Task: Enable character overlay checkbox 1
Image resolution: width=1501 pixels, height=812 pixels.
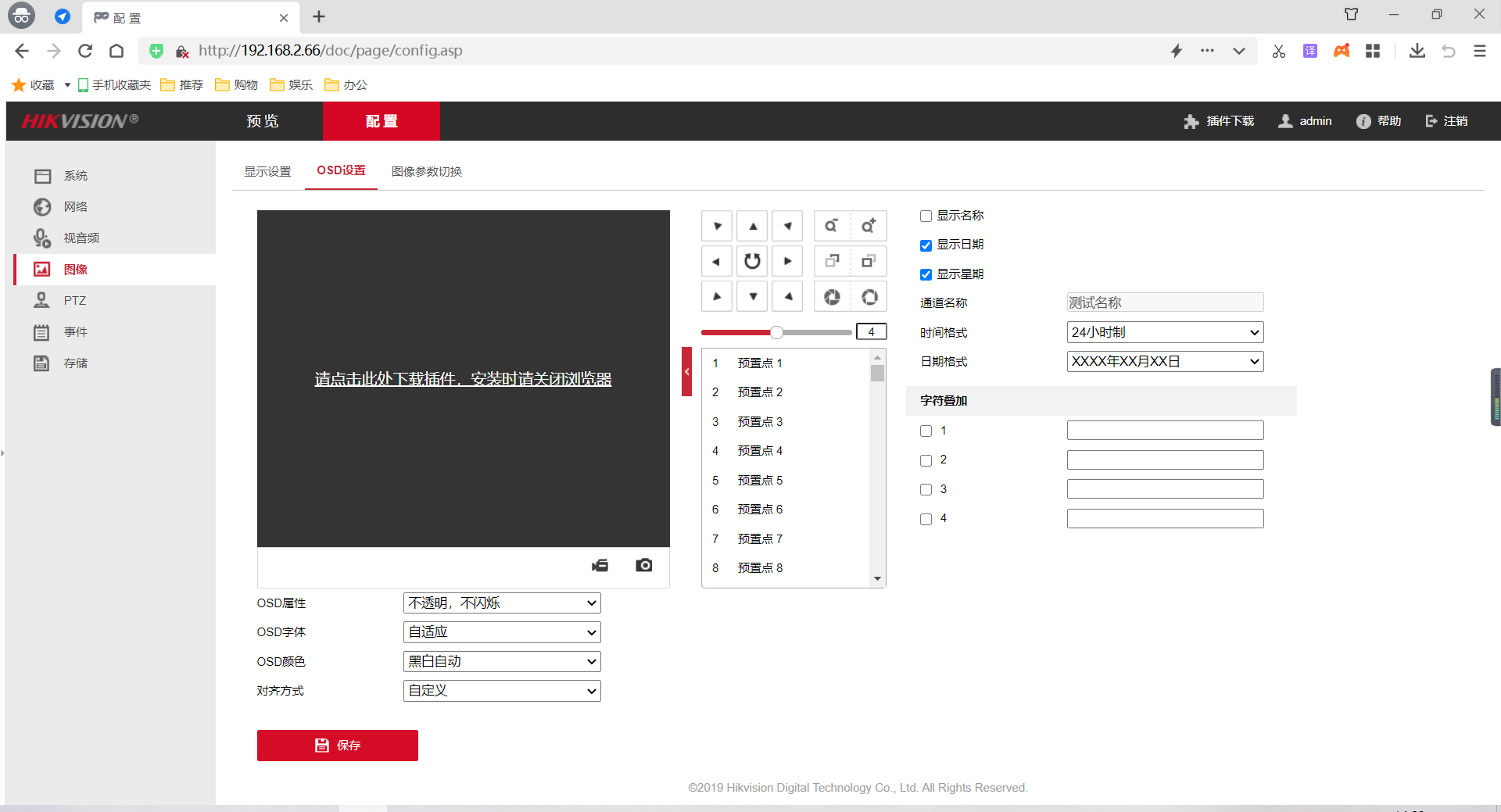Action: coord(926,431)
